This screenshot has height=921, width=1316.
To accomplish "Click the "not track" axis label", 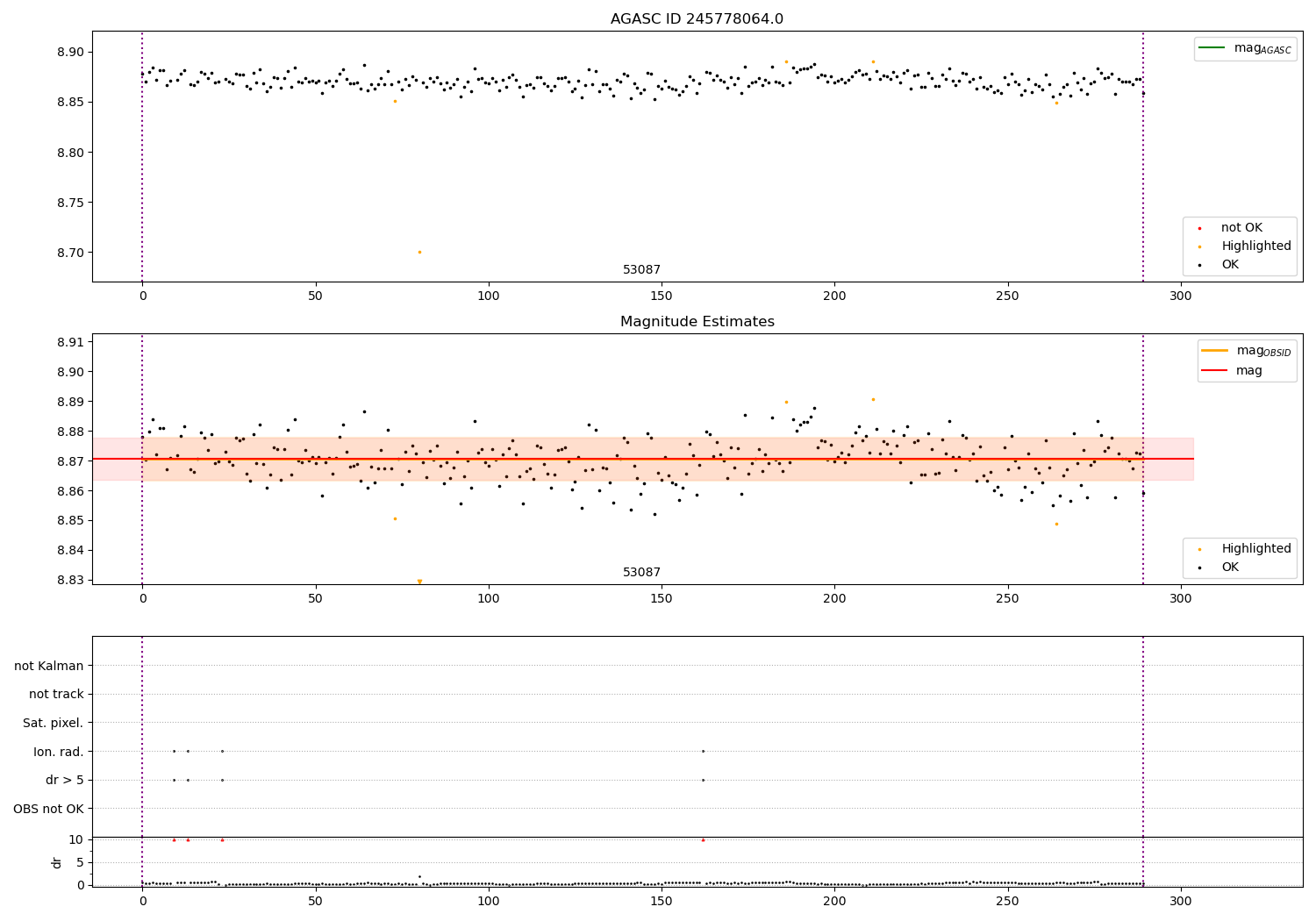I will pos(56,695).
